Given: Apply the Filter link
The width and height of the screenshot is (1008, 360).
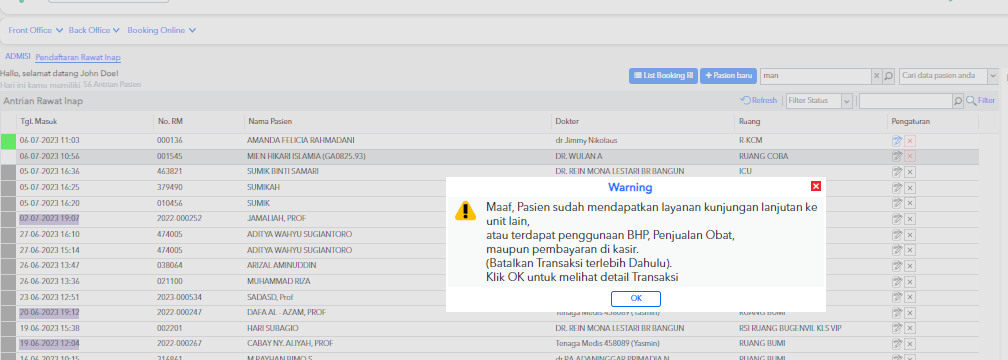Looking at the screenshot, I should (981, 100).
